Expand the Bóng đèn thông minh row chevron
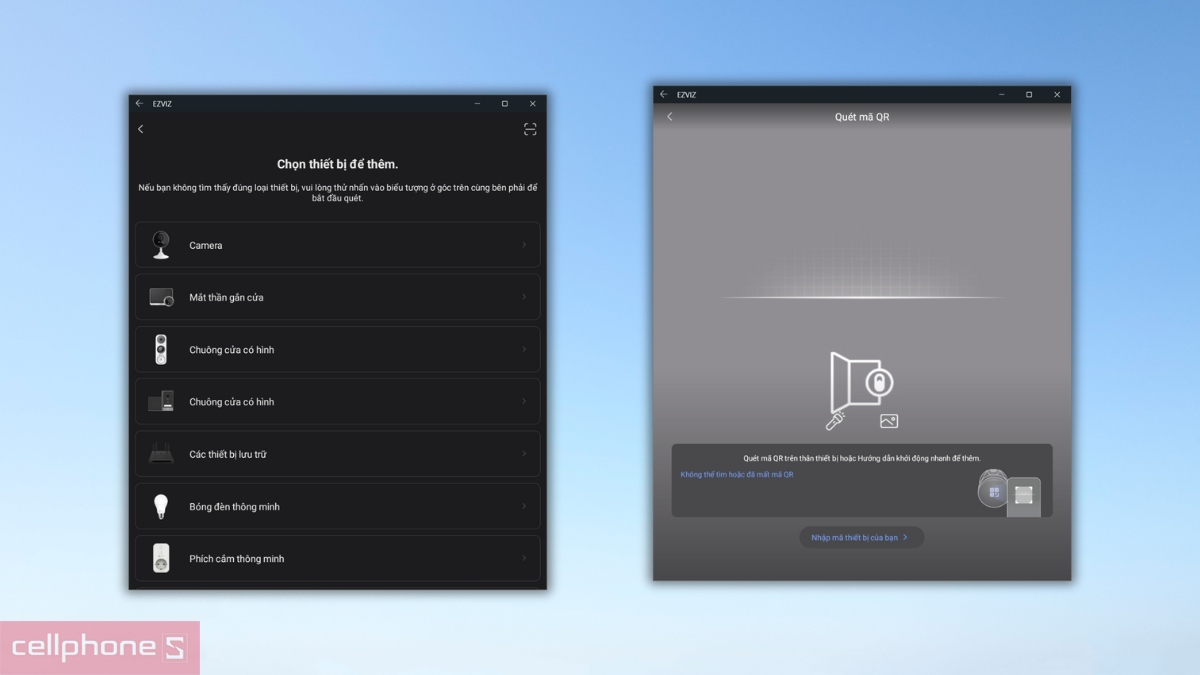1200x675 pixels. [x=524, y=506]
